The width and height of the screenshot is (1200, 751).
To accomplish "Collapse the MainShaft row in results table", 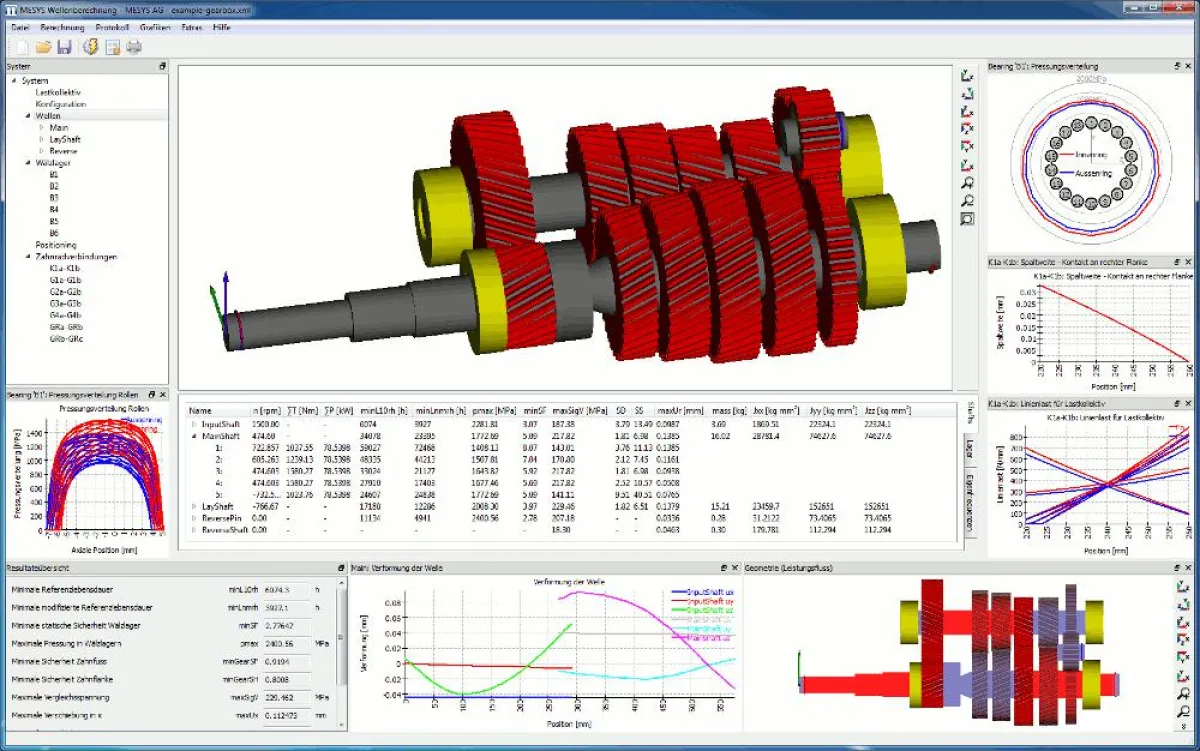I will 193,436.
